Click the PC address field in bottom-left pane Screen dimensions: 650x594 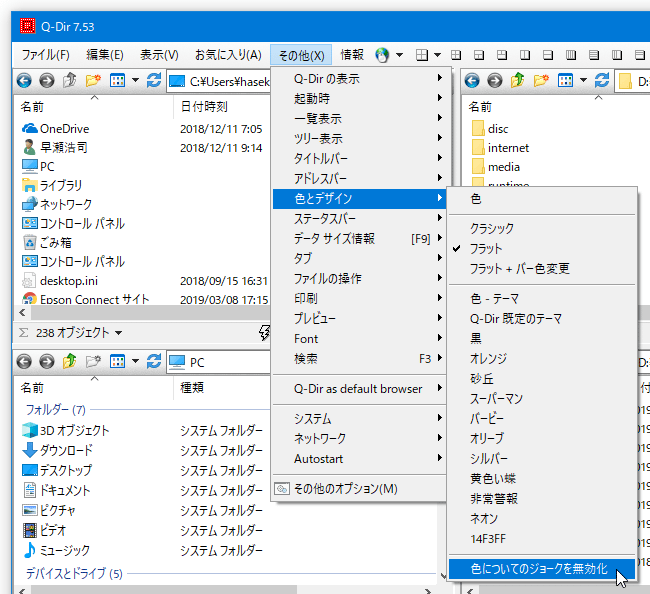(x=219, y=362)
